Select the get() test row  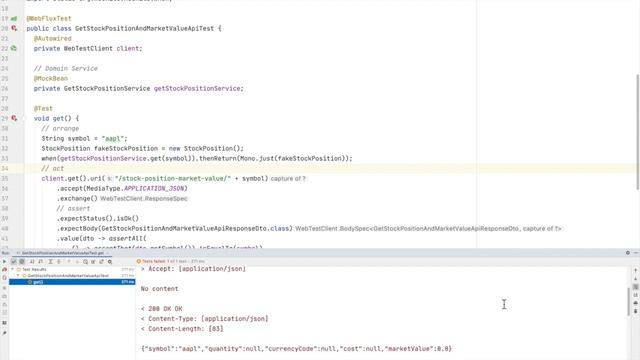(72, 282)
